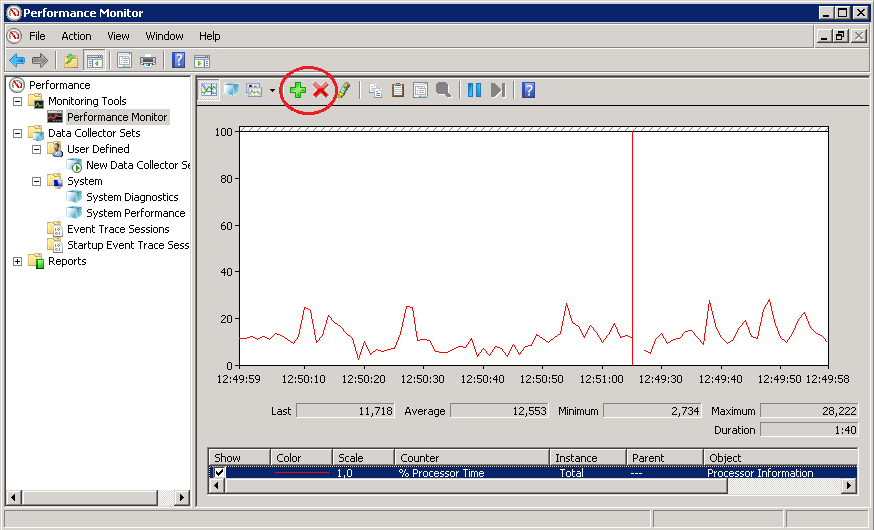Screen dimensions: 874x530
Task: Select System folder in tree
Action: (85, 181)
